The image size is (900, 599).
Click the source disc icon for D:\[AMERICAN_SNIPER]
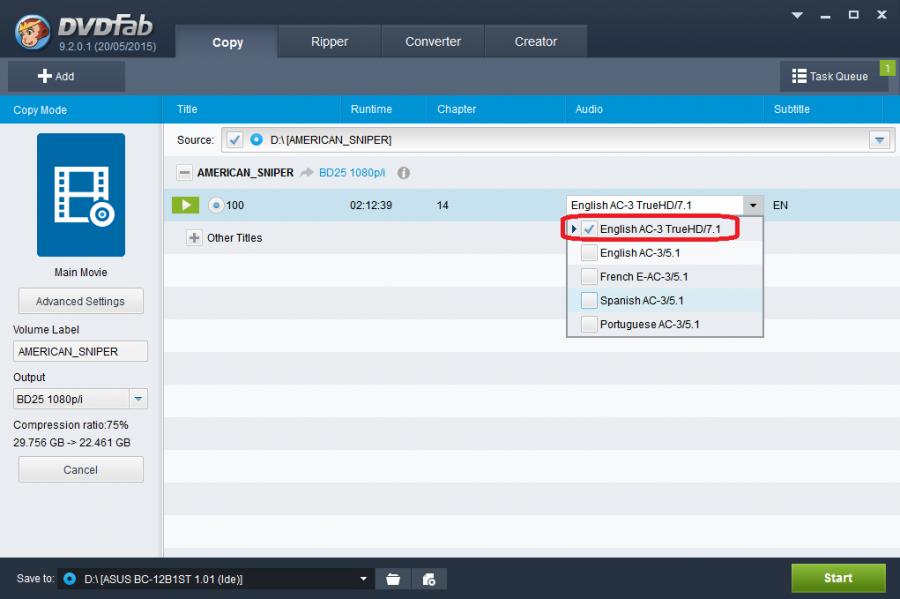[257, 139]
